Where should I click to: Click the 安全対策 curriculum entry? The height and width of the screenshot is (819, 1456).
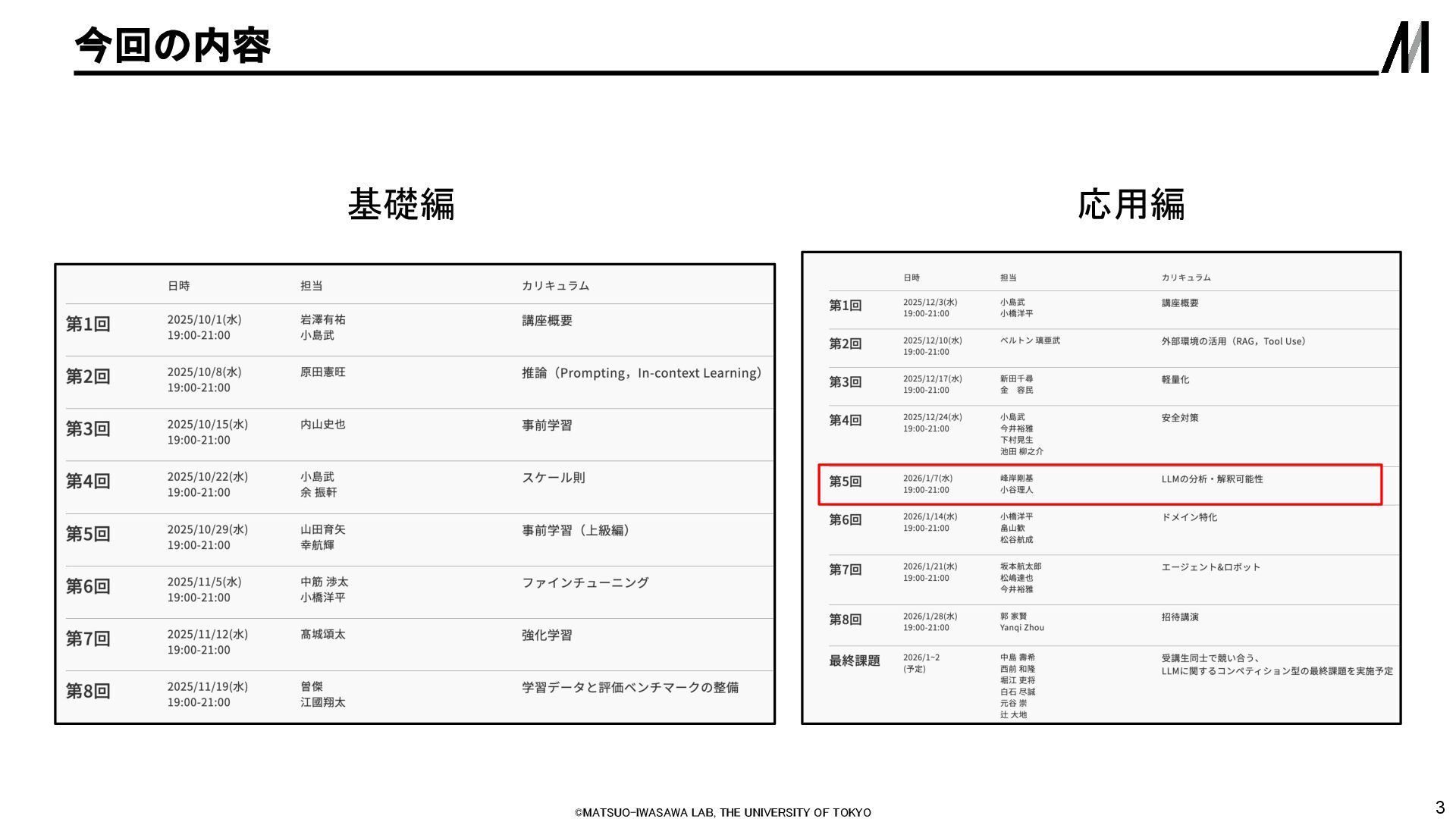1179,418
